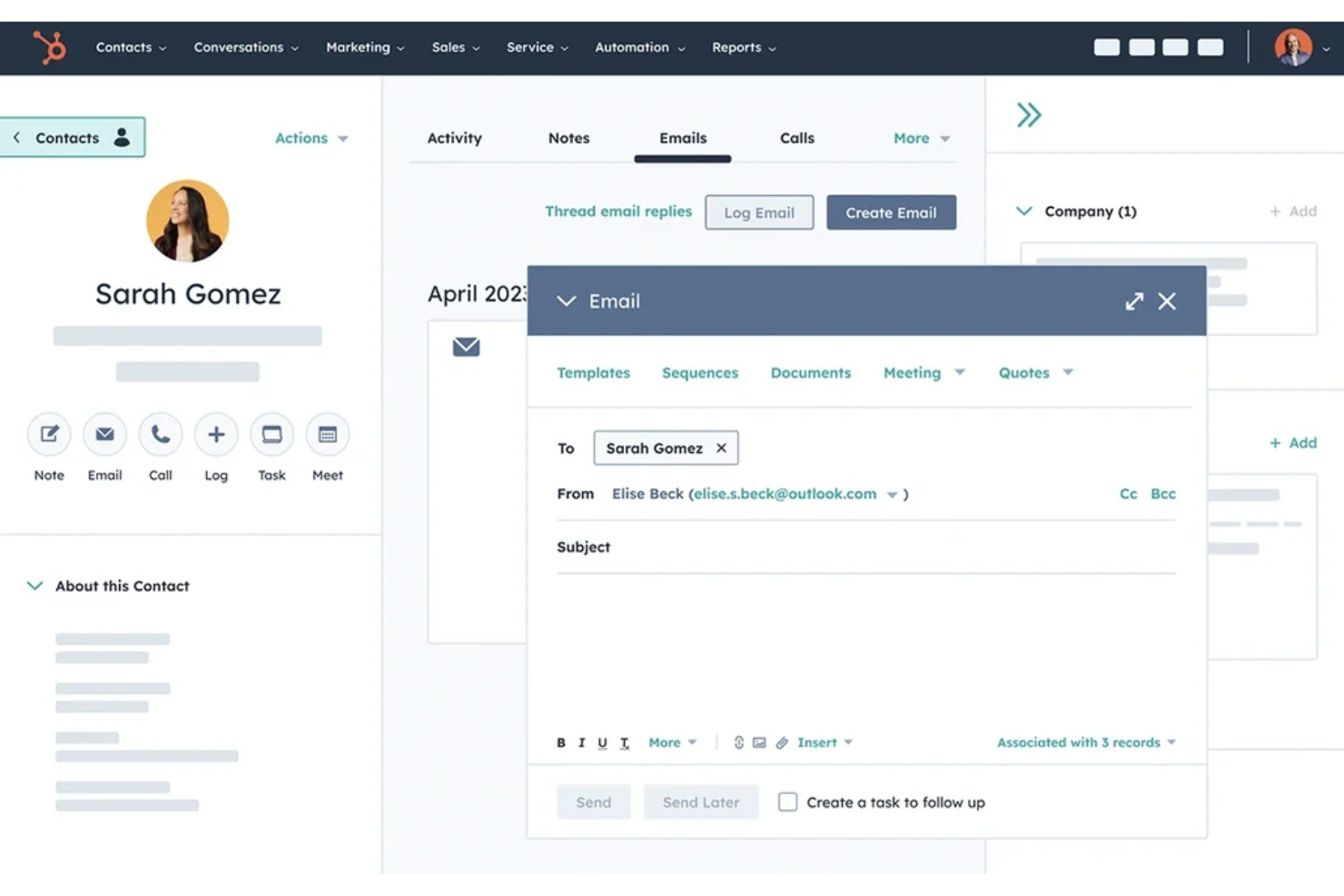Click the Task icon on the contact card
Image resolution: width=1344 pixels, height=896 pixels.
tap(272, 435)
